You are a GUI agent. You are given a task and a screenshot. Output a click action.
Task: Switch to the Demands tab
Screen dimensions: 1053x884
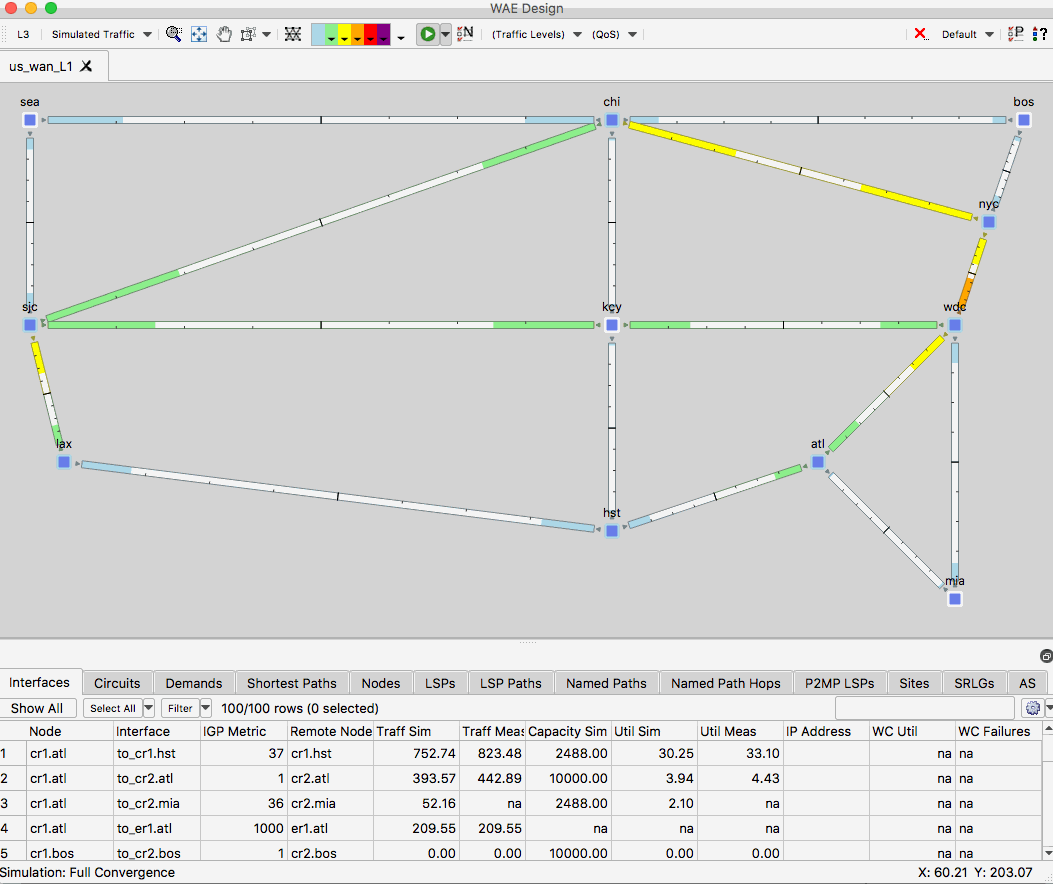tap(193, 683)
